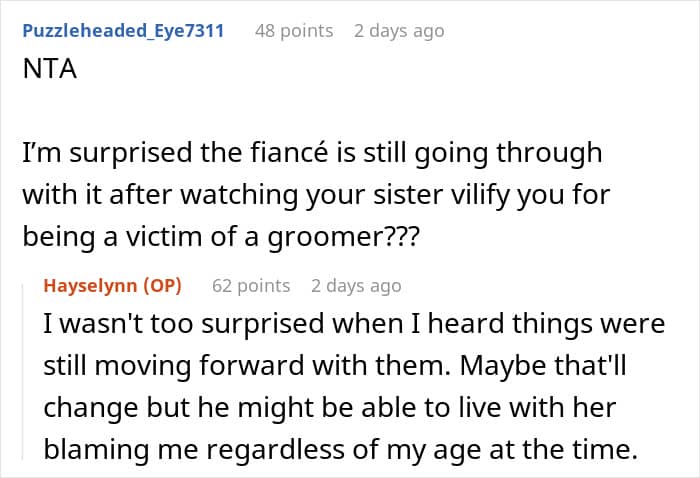Select the NTA verdict text

(50, 69)
